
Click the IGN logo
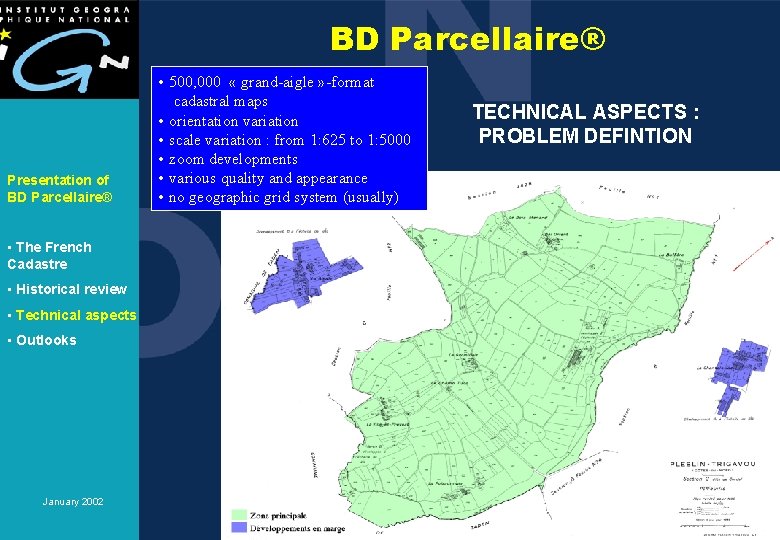pyautogui.click(x=69, y=49)
